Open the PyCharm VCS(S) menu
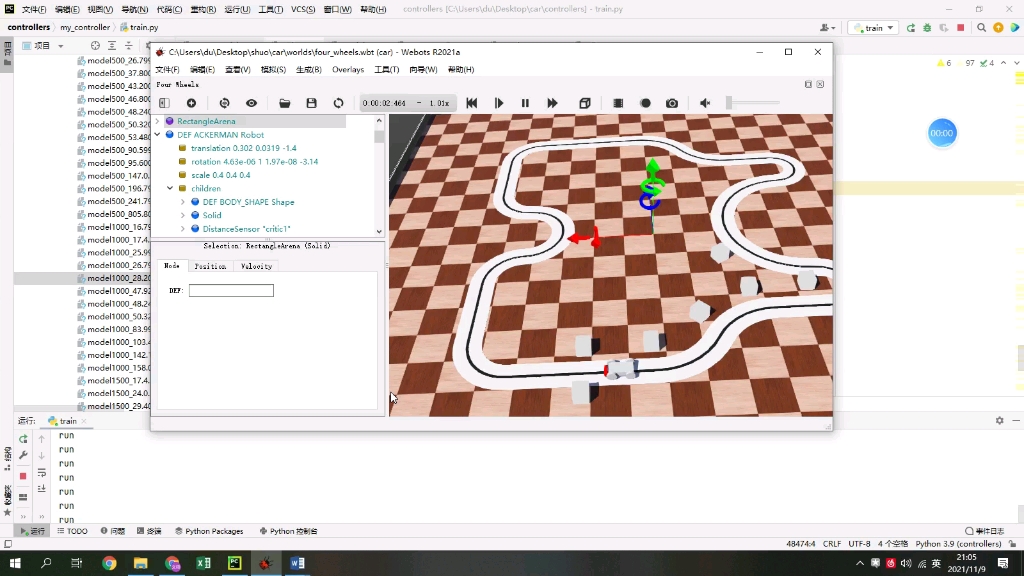Viewport: 1024px width, 576px height. pyautogui.click(x=303, y=9)
